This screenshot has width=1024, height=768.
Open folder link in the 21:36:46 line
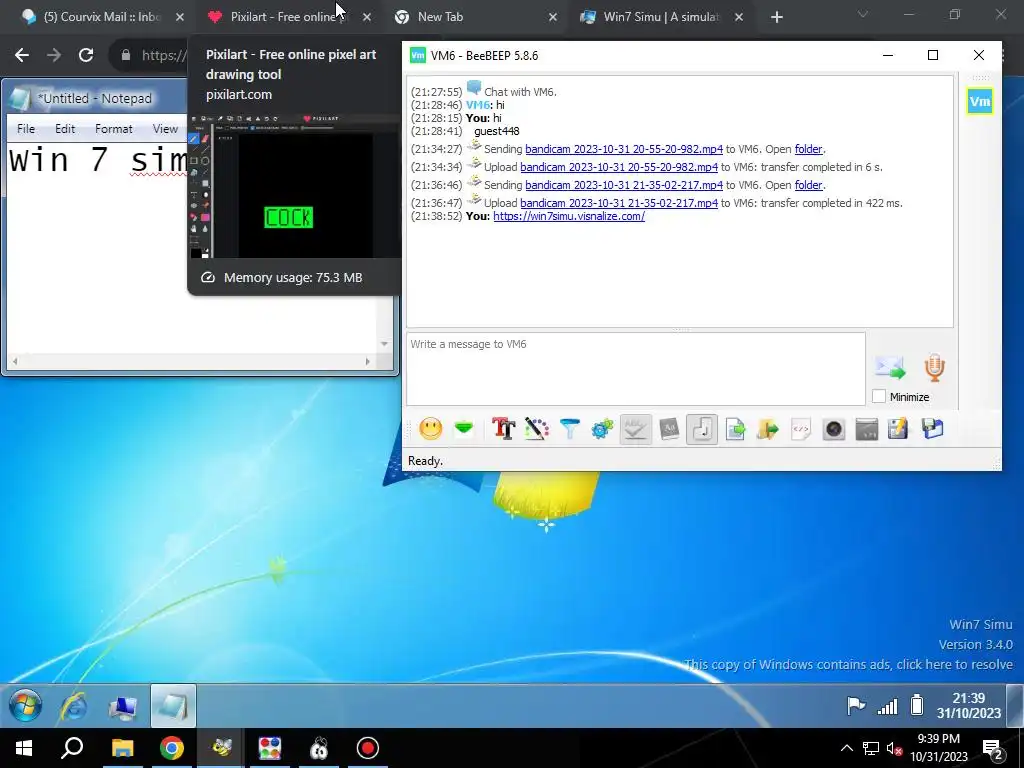808,185
